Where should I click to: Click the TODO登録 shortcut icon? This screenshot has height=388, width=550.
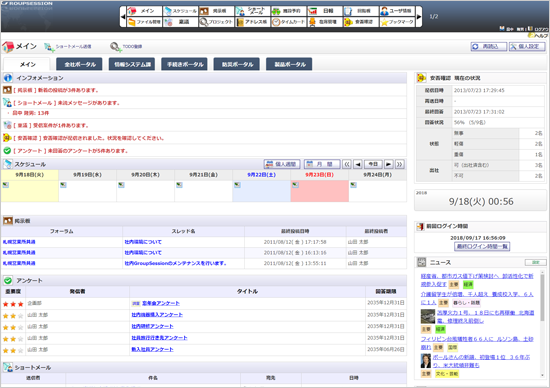click(116, 47)
